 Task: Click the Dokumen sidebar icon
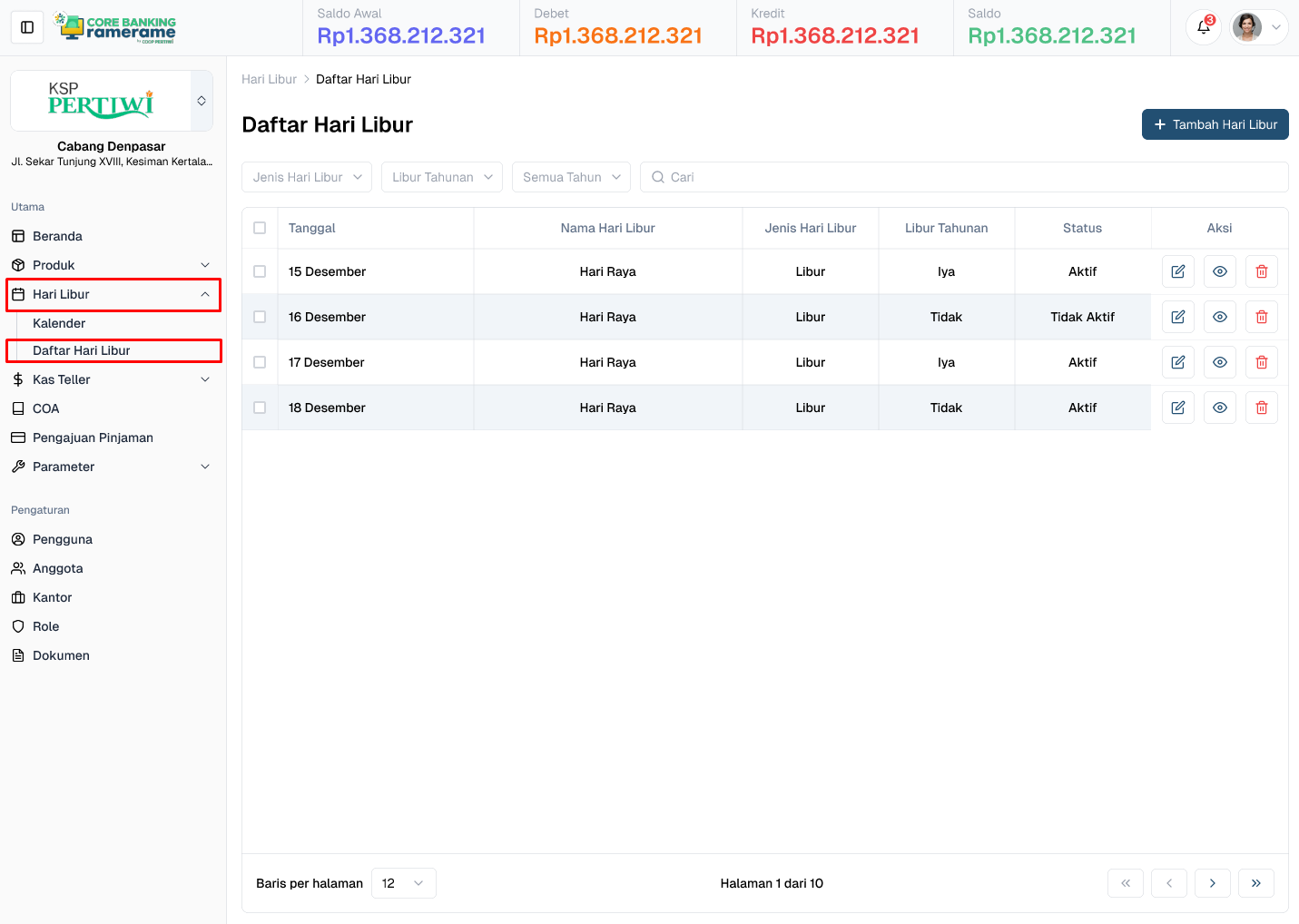point(18,655)
